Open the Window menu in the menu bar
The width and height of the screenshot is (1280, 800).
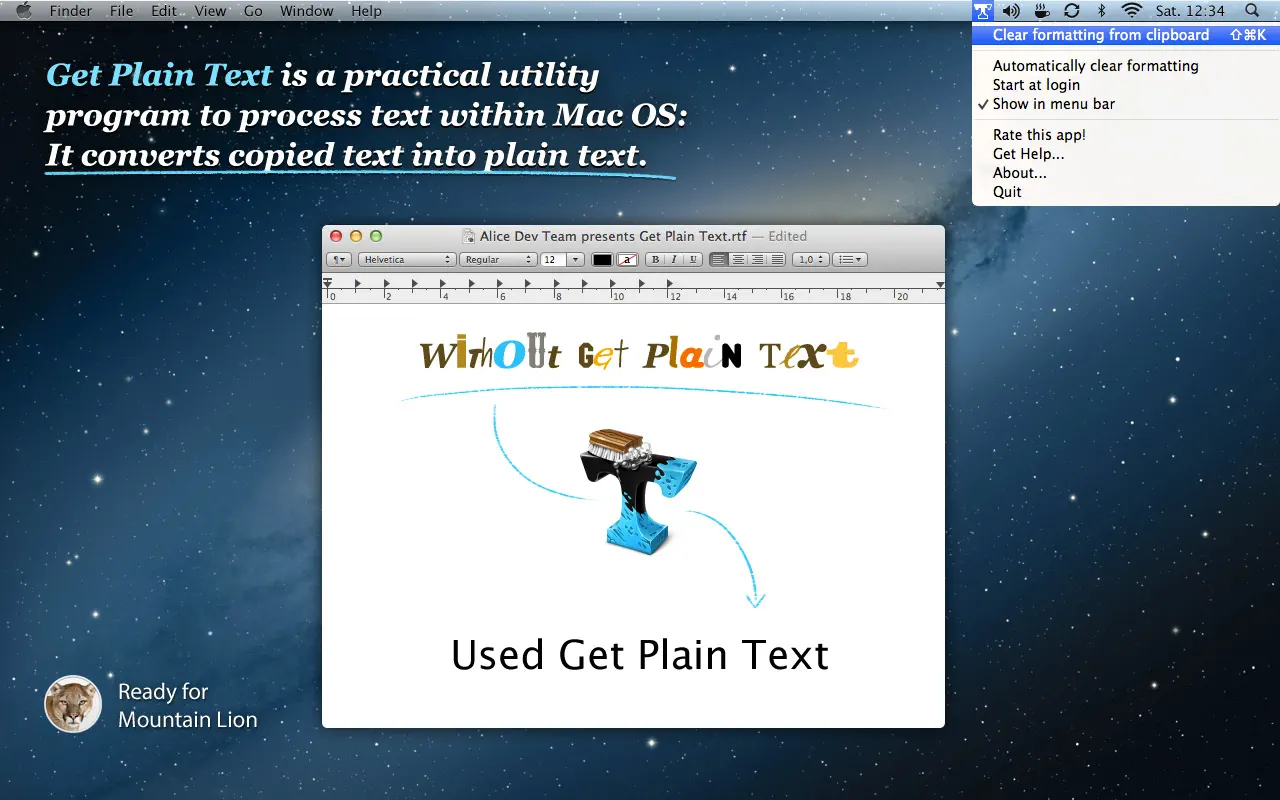[306, 11]
